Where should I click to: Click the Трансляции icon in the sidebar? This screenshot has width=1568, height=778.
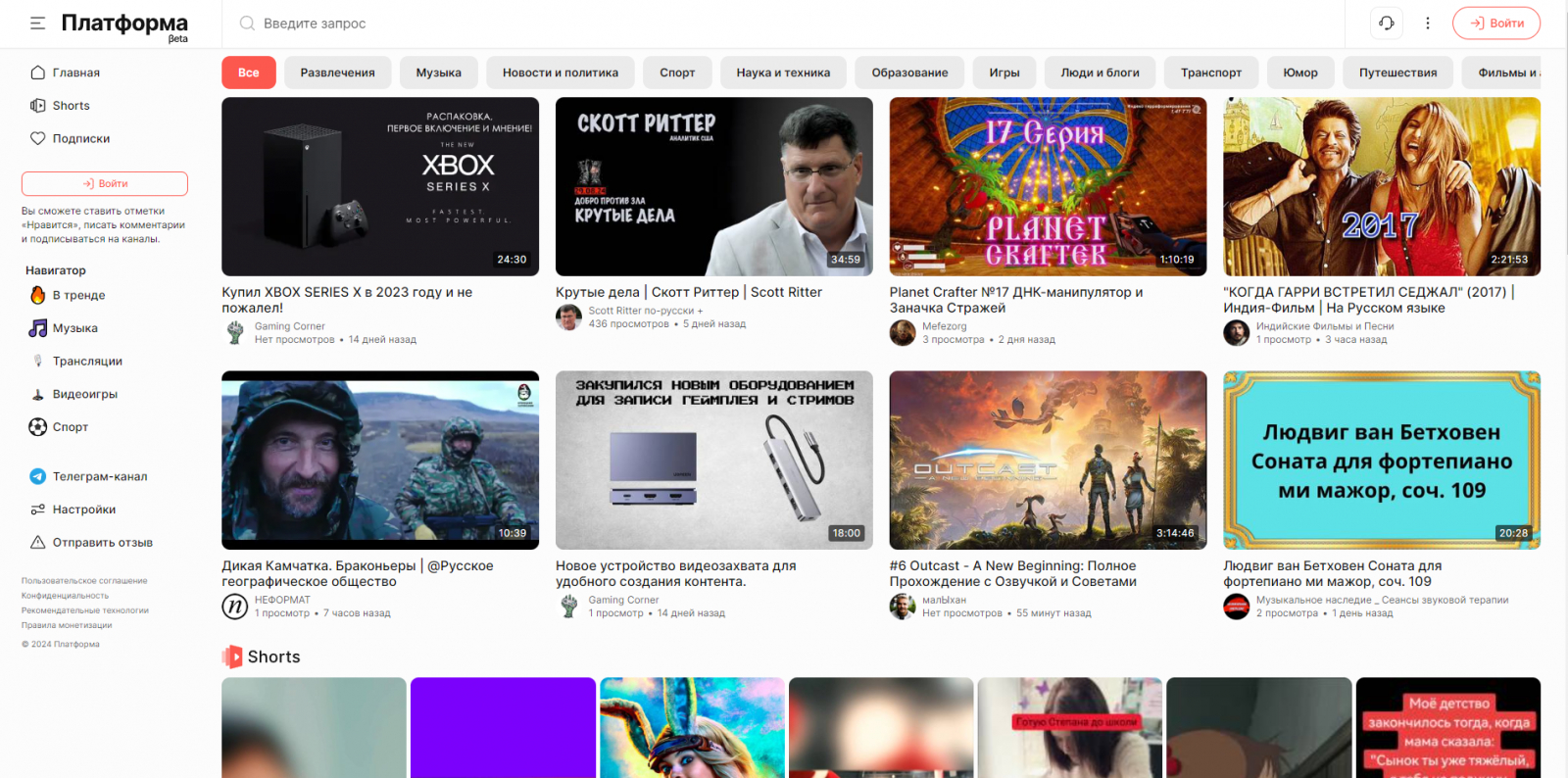click(x=37, y=361)
